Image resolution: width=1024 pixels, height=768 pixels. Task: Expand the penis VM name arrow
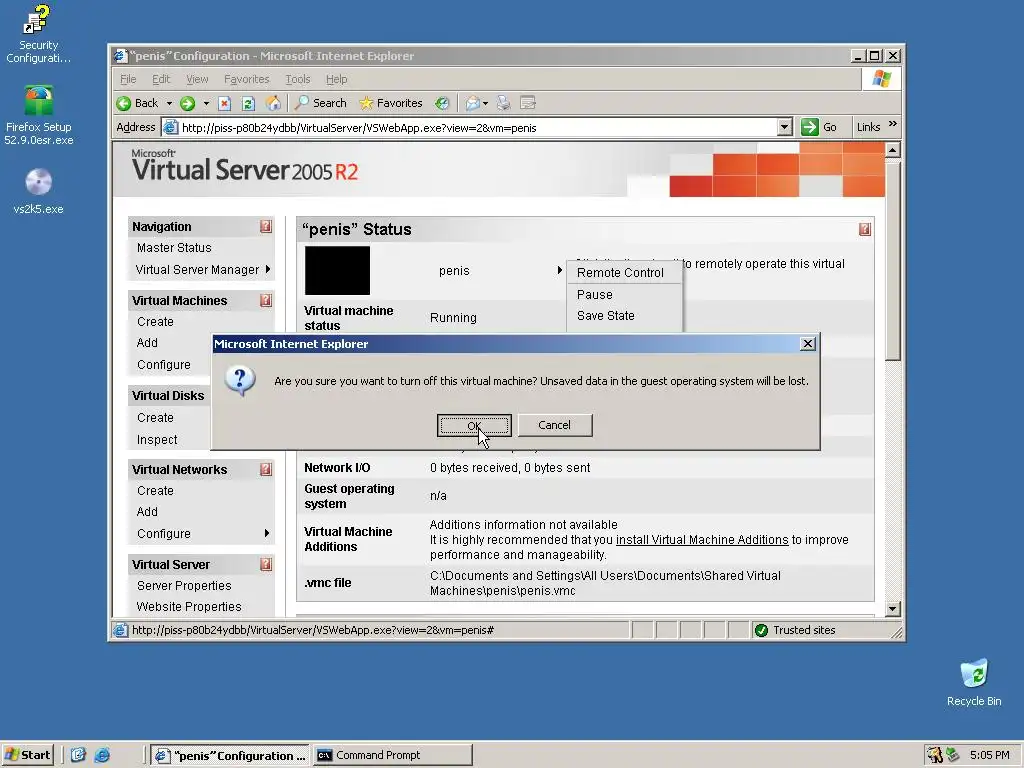pyautogui.click(x=560, y=270)
